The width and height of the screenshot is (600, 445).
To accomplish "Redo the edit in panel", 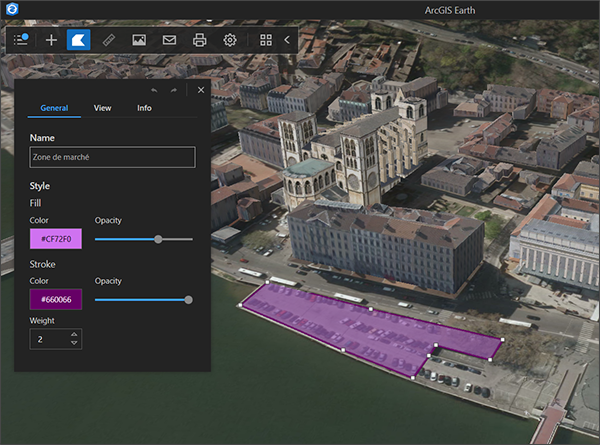I will 174,90.
